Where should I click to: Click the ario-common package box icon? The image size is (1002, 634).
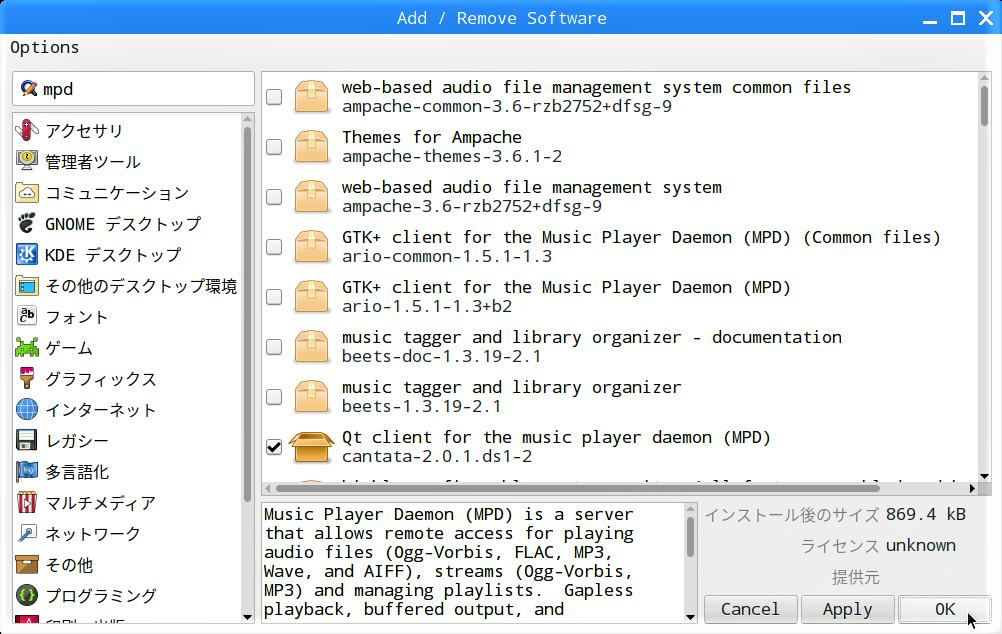pos(311,247)
